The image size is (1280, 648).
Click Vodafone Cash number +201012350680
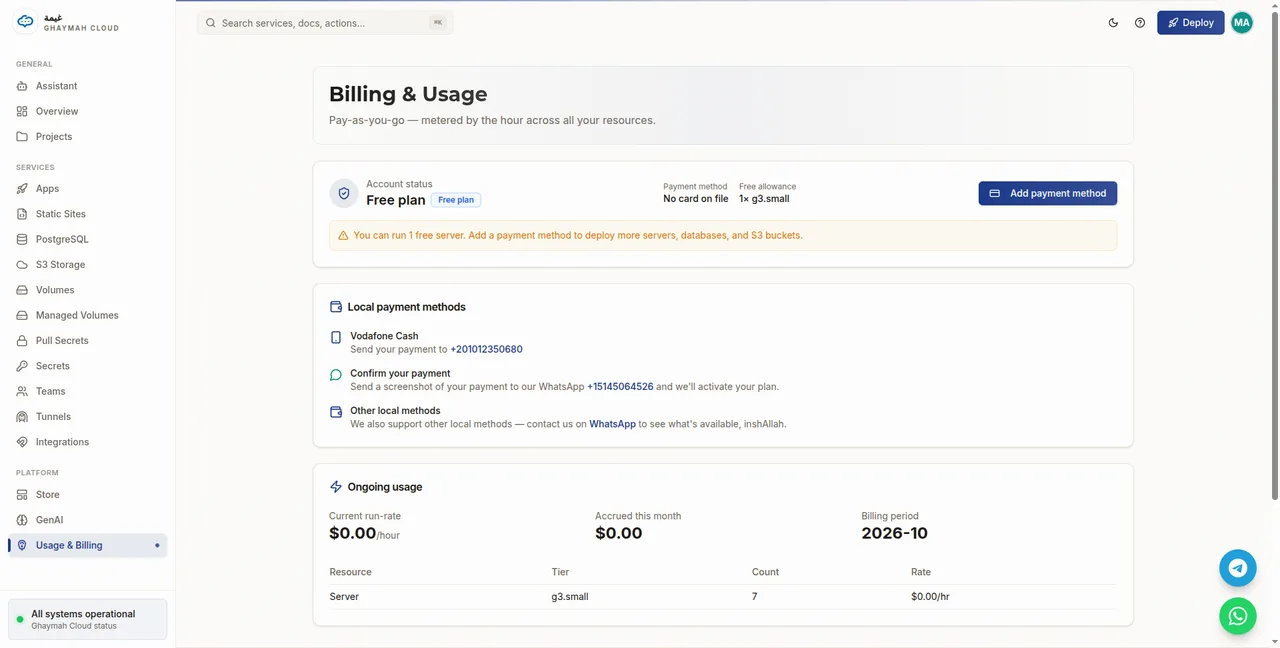pos(486,350)
